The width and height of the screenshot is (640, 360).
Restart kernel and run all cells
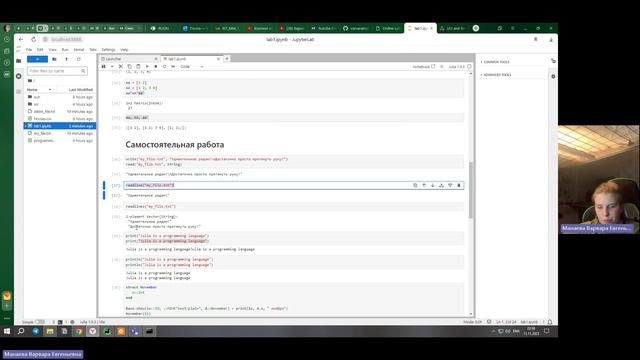point(173,67)
